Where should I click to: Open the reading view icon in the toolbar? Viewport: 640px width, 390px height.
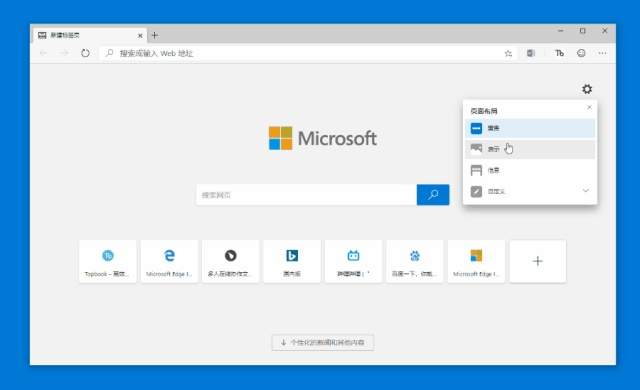coord(531,53)
